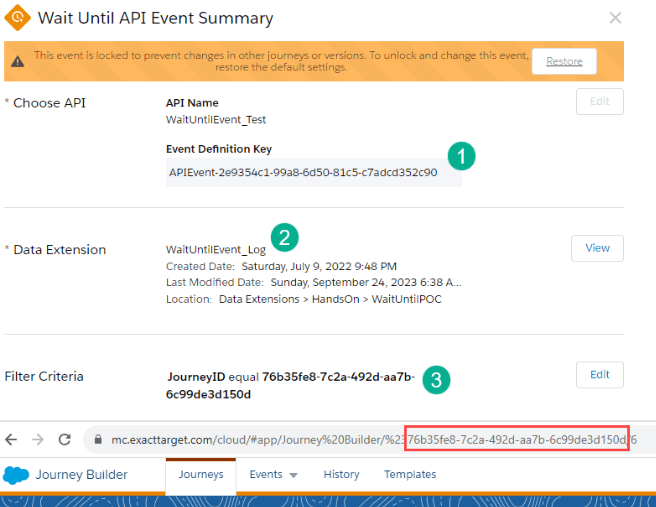This screenshot has height=507, width=656.
Task: Go back using browser back arrow
Action: pos(12,439)
